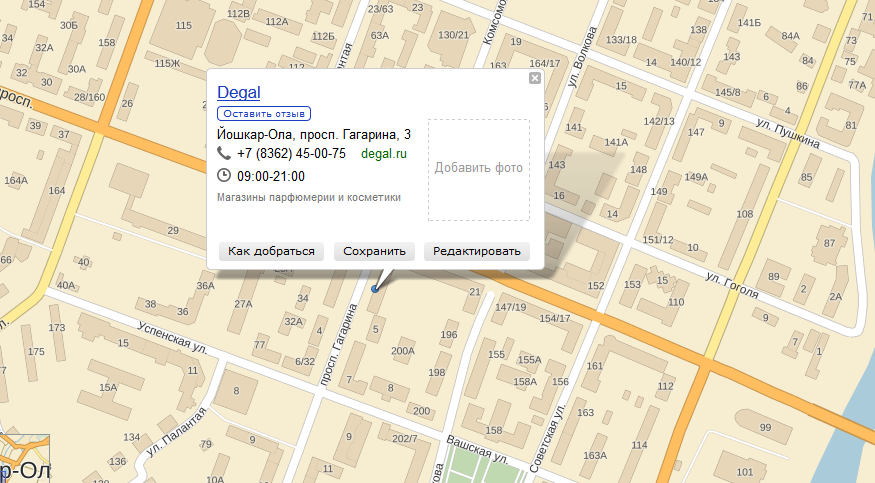Screen dimensions: 875x483
Task: Click building number 155А
Action: [530, 360]
